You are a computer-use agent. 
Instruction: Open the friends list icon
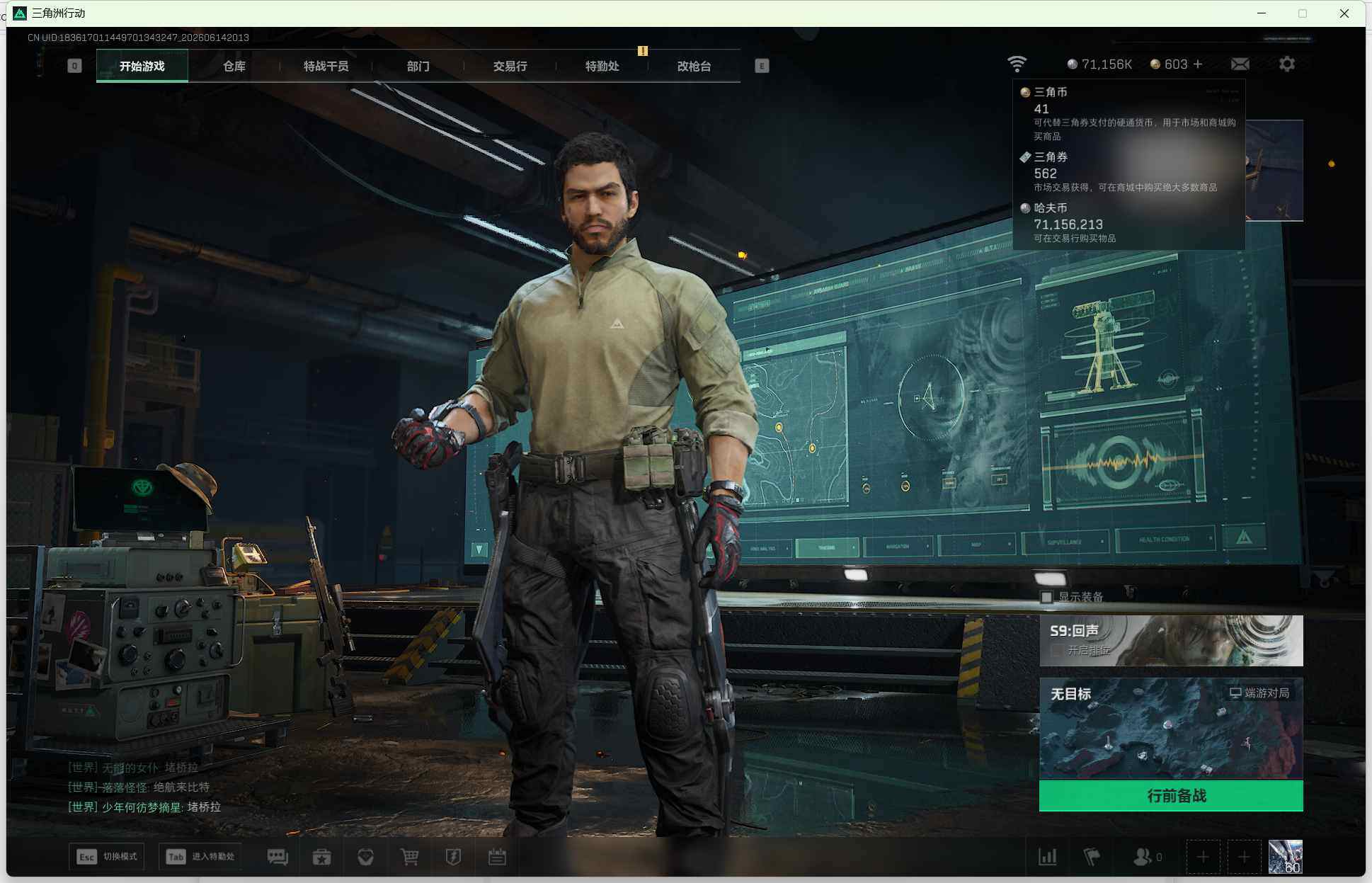click(x=1147, y=857)
